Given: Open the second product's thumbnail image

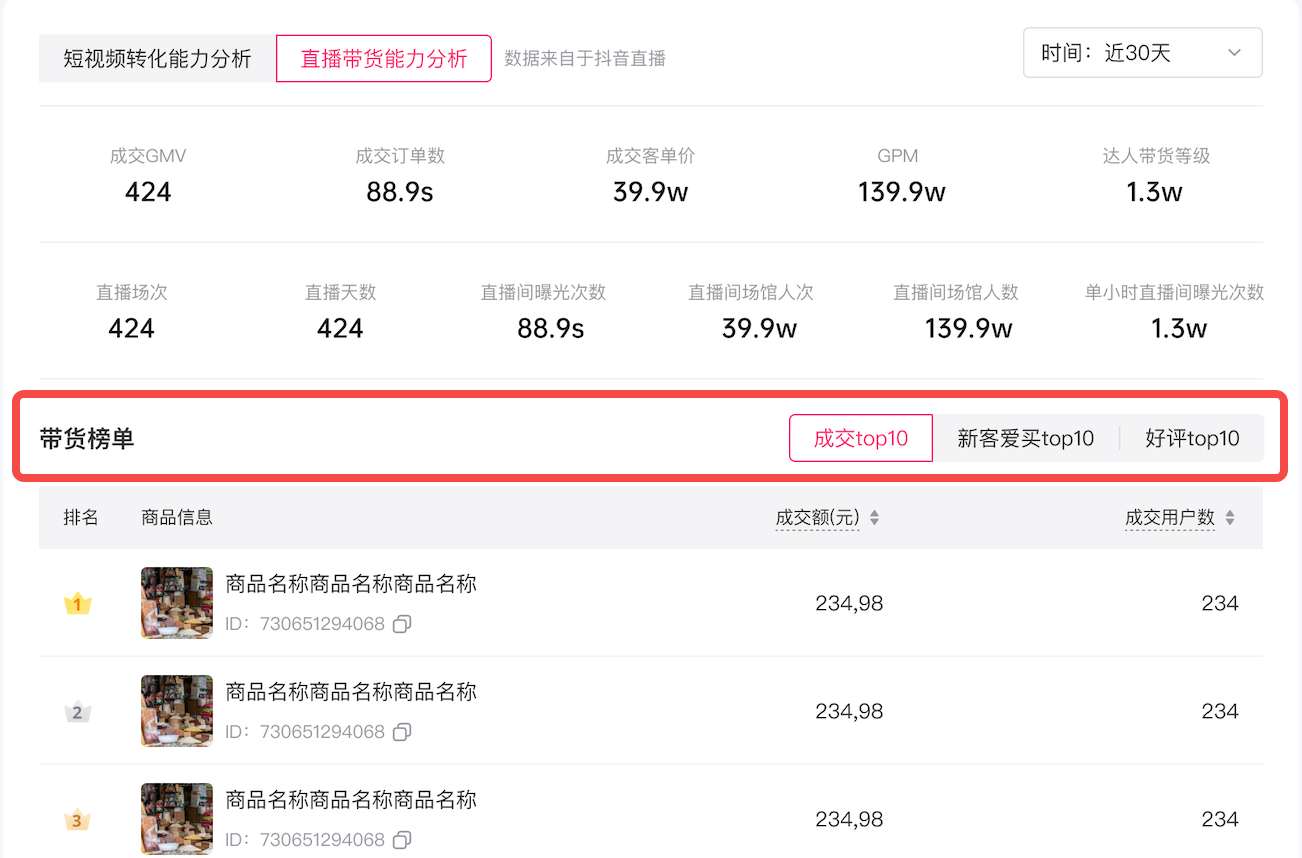Looking at the screenshot, I should tap(177, 711).
